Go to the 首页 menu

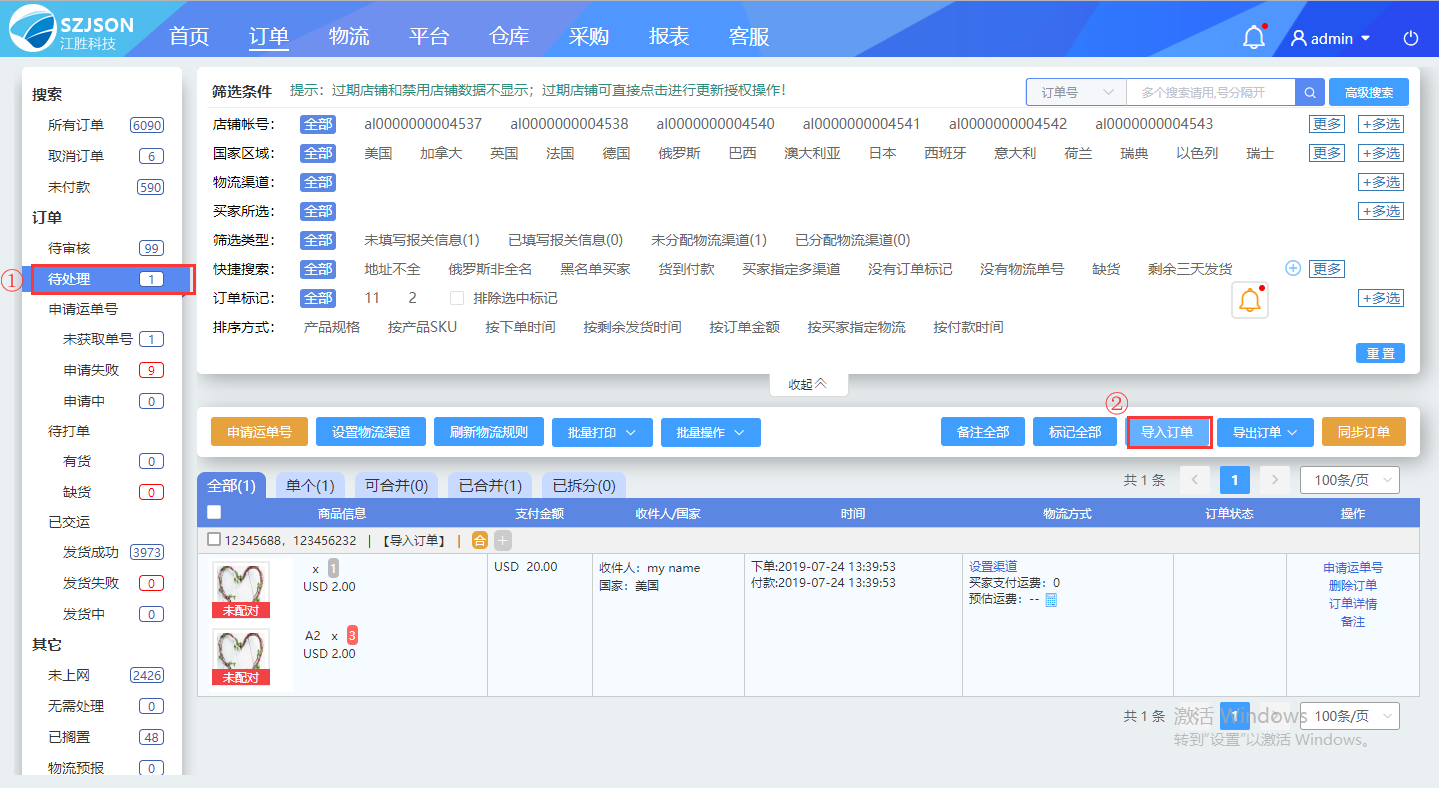click(x=189, y=36)
